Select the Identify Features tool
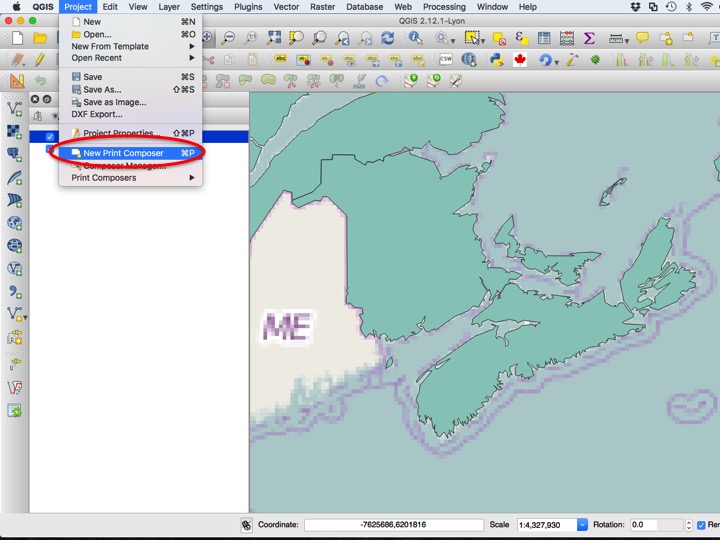Image resolution: width=720 pixels, height=540 pixels. pyautogui.click(x=415, y=38)
